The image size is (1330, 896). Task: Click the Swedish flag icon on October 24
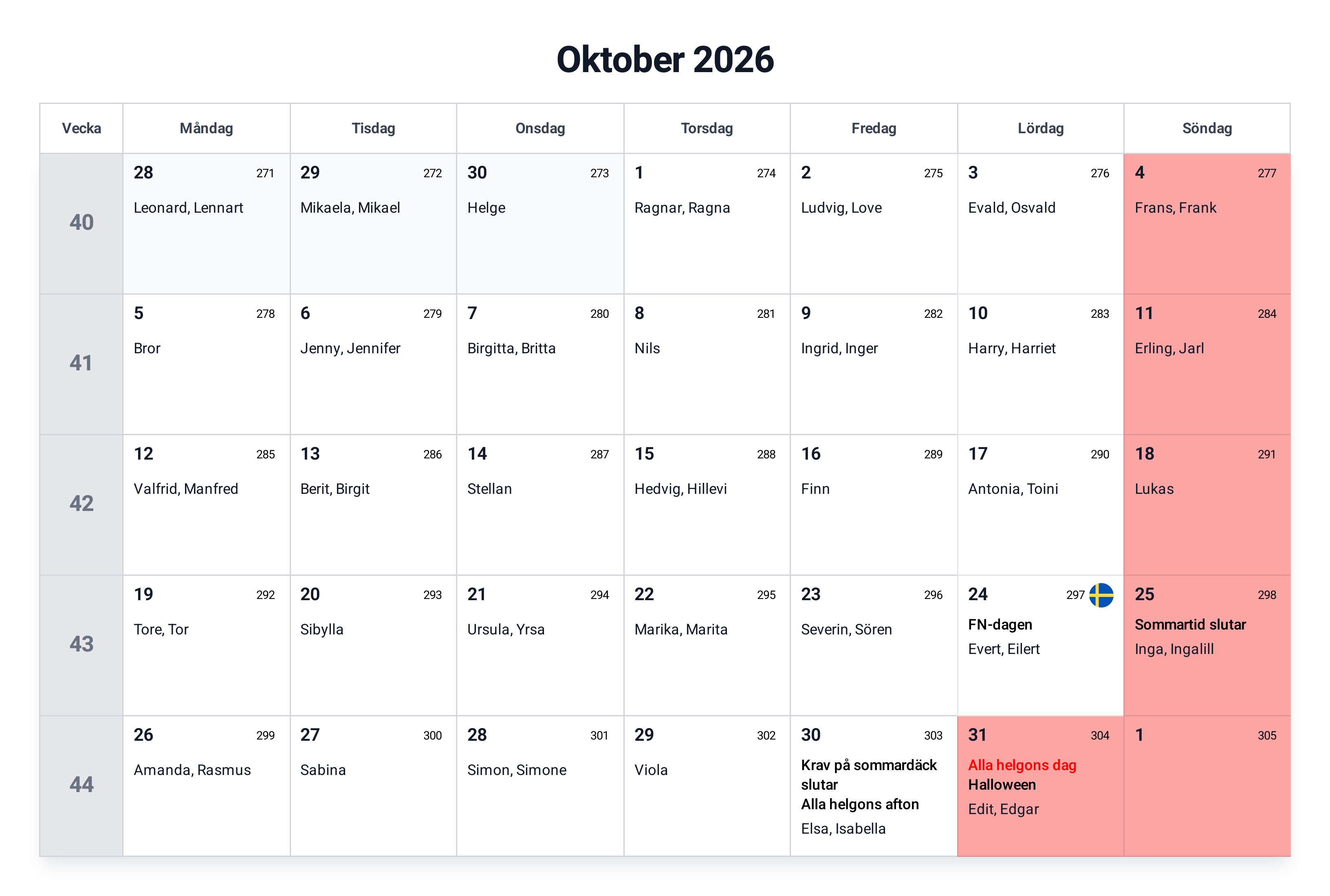pos(1101,595)
